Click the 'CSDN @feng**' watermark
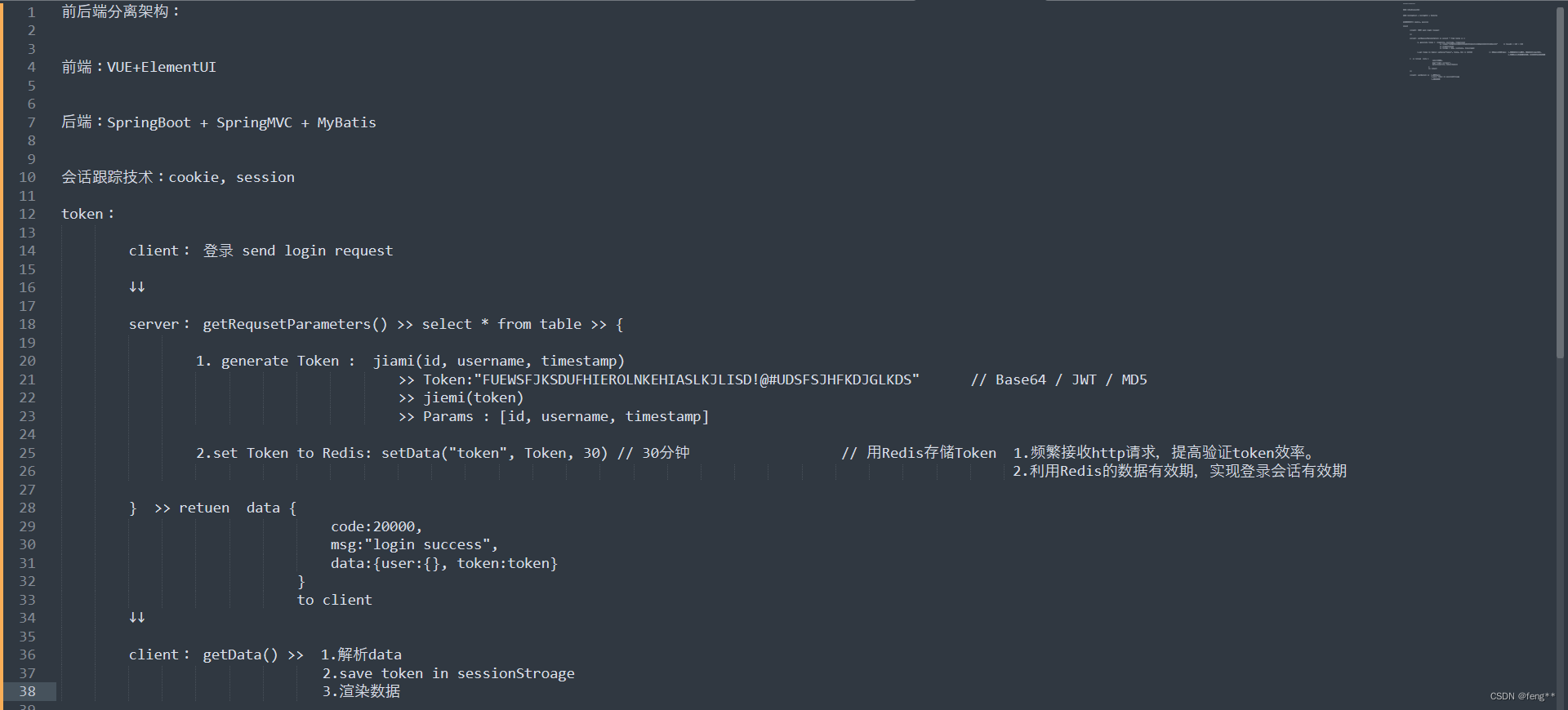The height and width of the screenshot is (710, 1568). coord(1521,696)
